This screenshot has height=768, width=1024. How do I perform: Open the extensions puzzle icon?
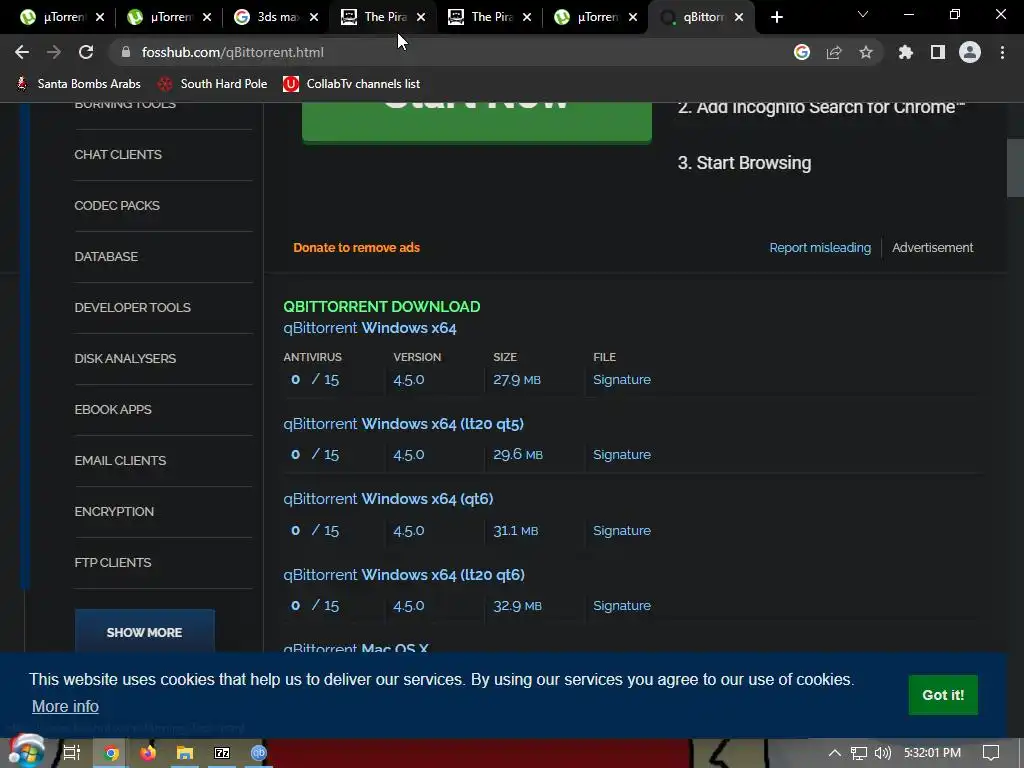tap(905, 52)
